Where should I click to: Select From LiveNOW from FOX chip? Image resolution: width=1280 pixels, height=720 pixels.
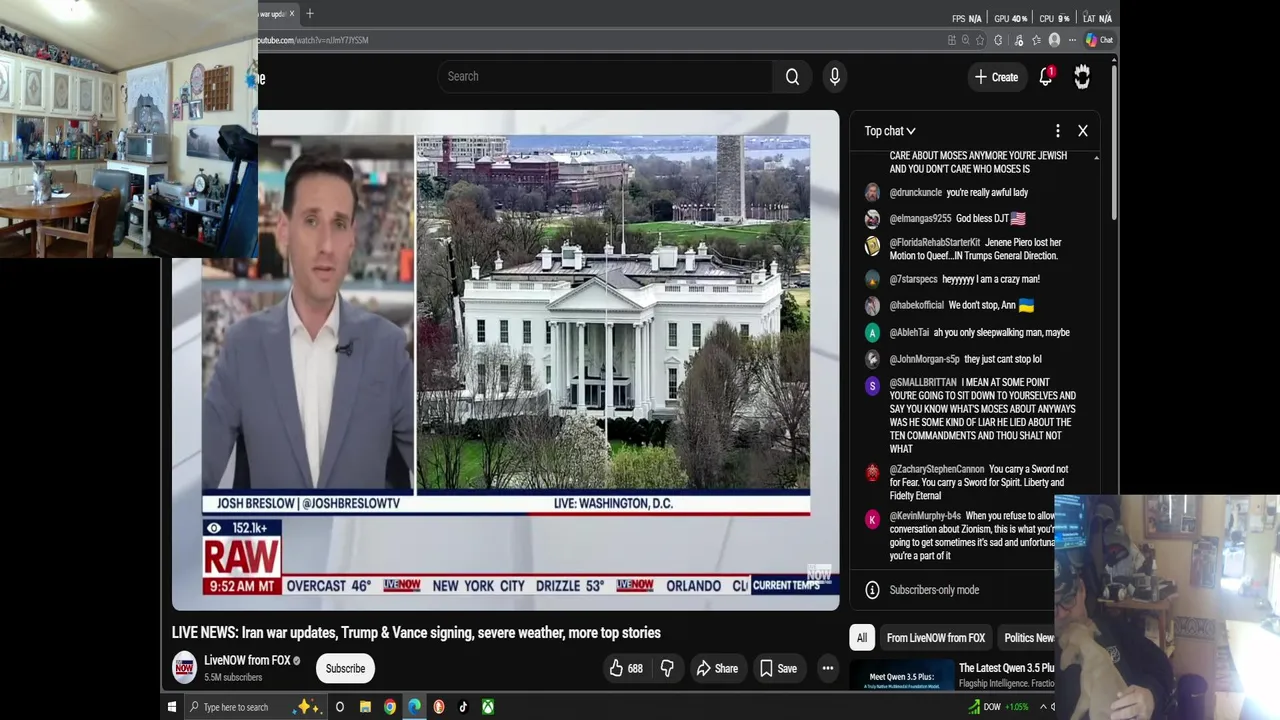click(936, 638)
